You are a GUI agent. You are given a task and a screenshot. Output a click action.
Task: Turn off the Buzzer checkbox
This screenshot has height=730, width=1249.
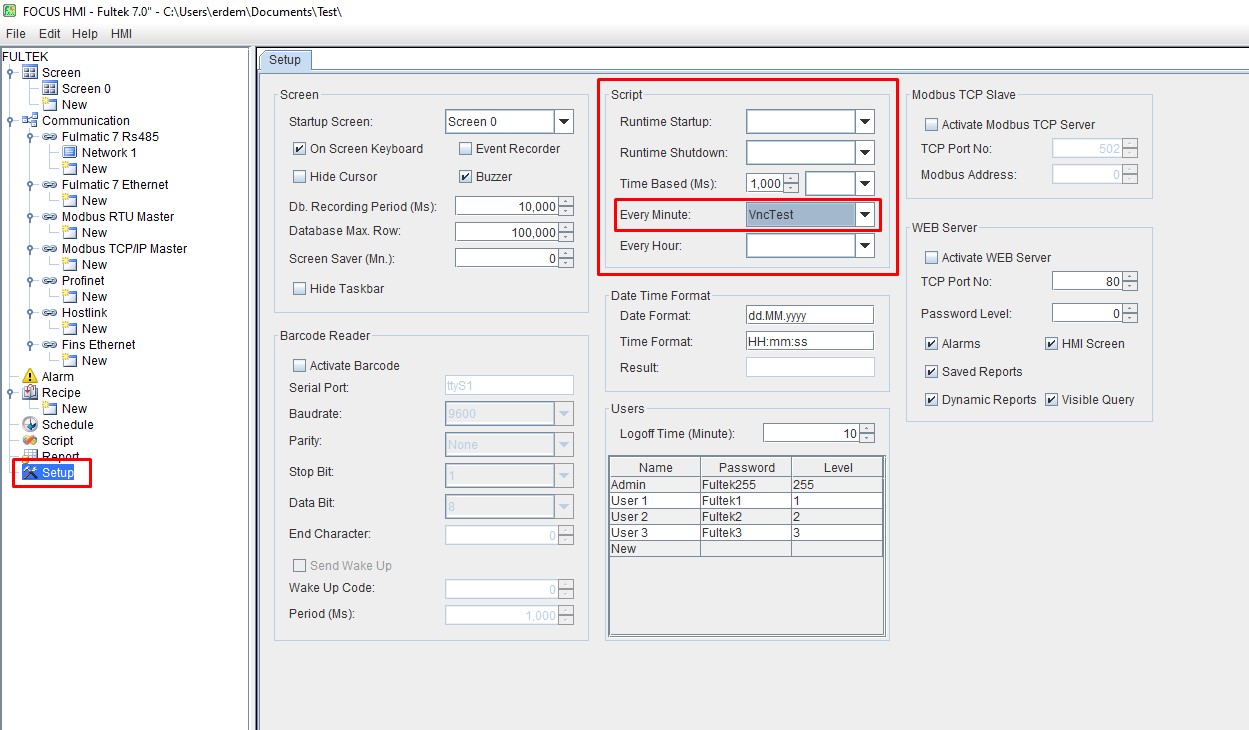(x=466, y=177)
